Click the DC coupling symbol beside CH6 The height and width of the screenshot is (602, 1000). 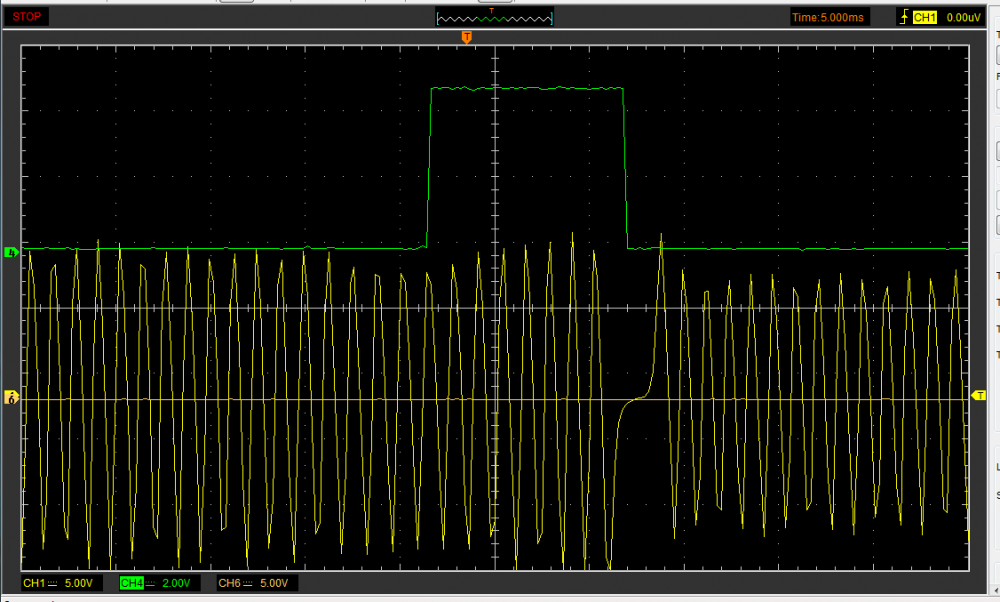(250, 583)
